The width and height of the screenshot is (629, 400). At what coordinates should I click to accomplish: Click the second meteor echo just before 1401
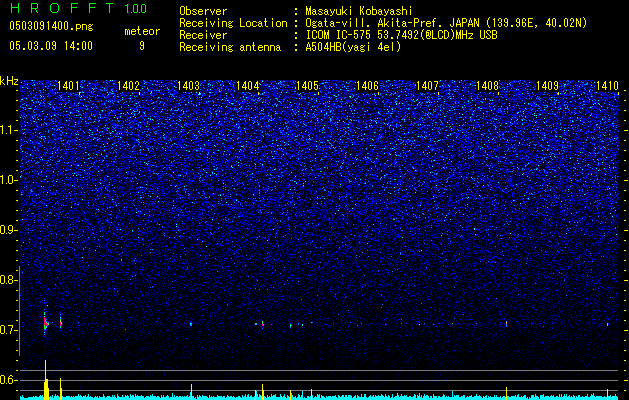point(61,323)
